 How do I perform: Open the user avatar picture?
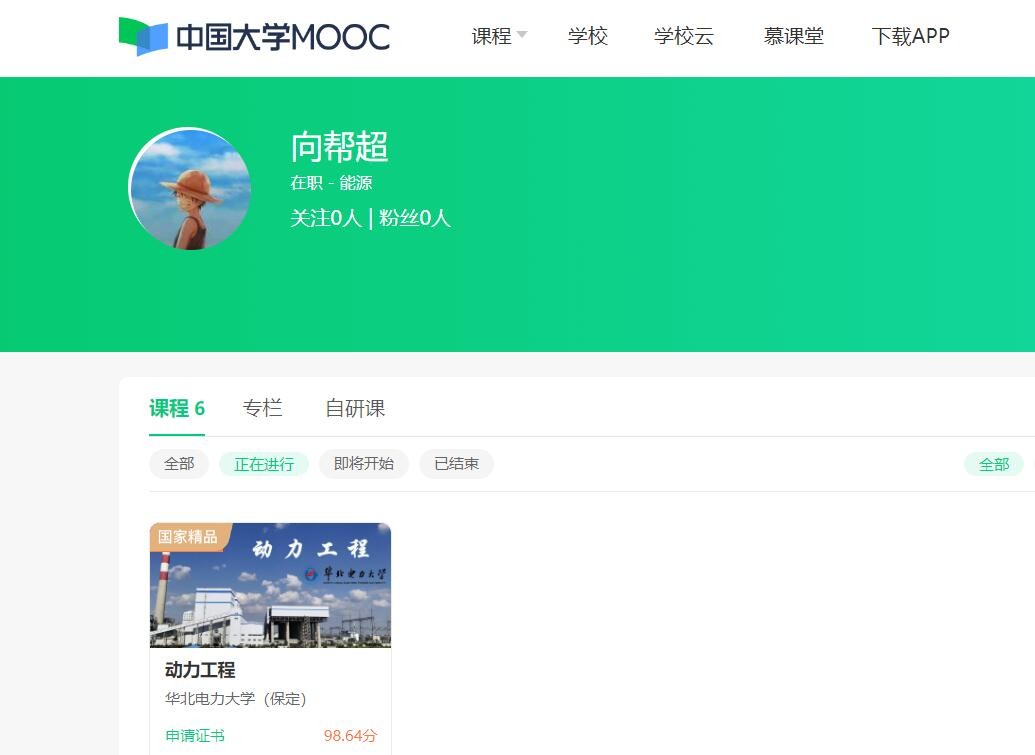point(190,189)
